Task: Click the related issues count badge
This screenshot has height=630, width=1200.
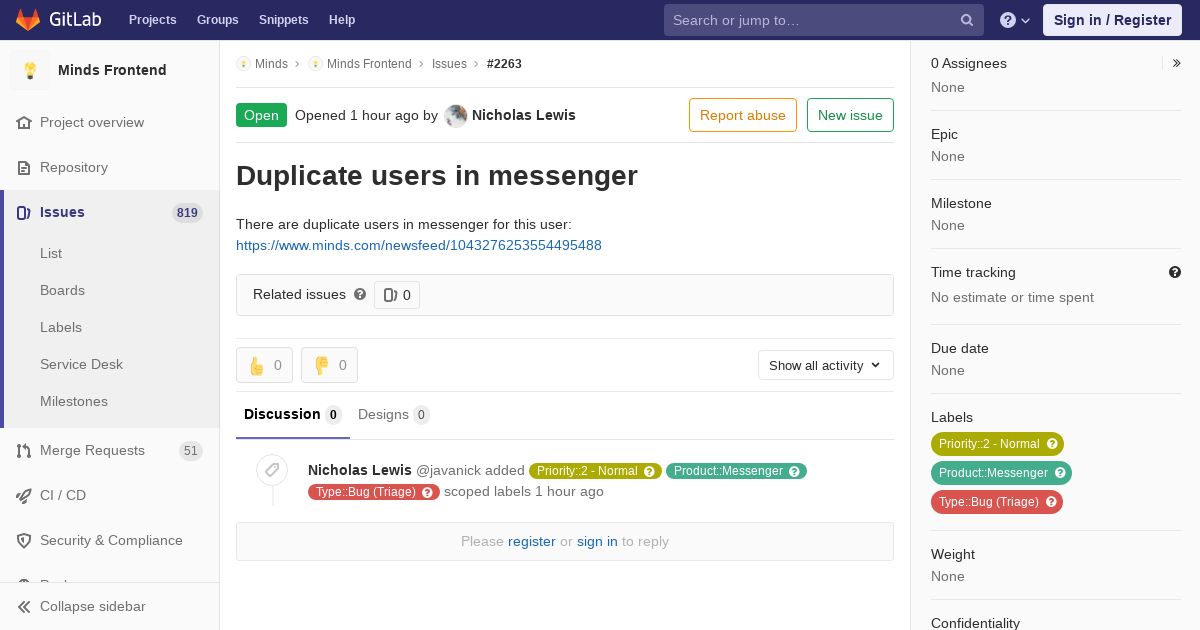Action: point(397,295)
